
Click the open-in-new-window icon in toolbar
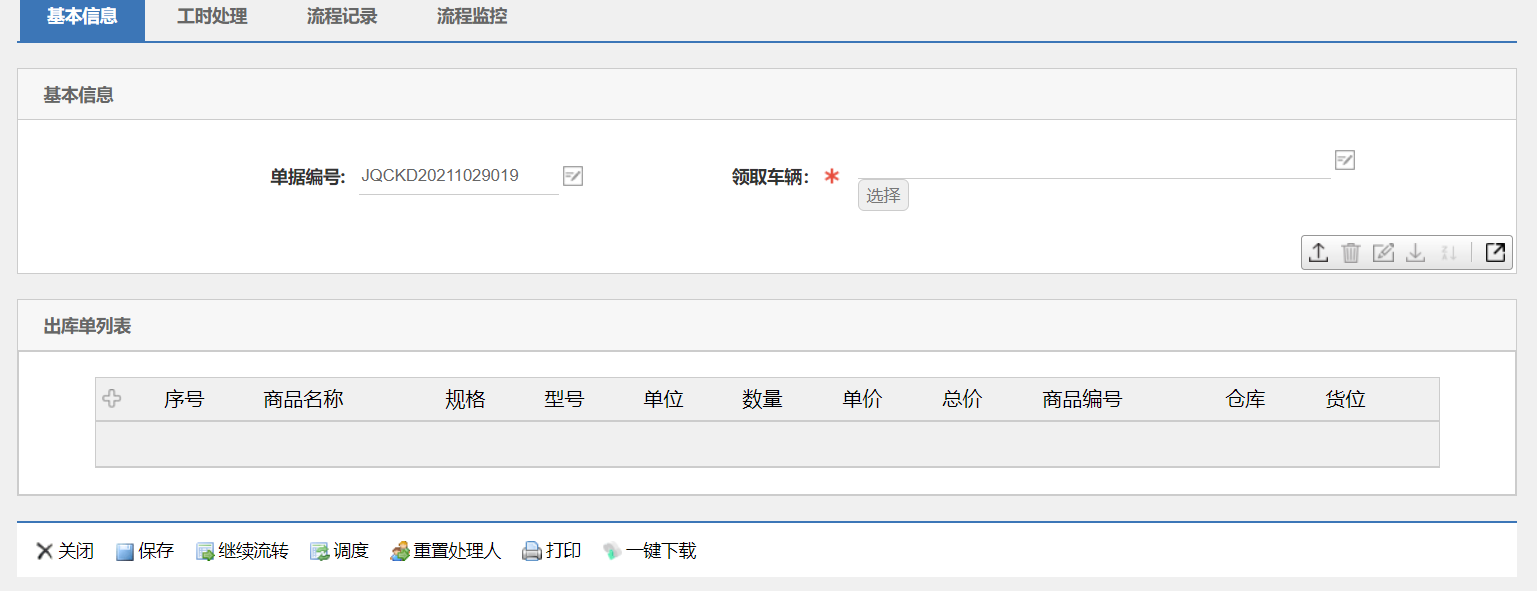coord(1495,253)
